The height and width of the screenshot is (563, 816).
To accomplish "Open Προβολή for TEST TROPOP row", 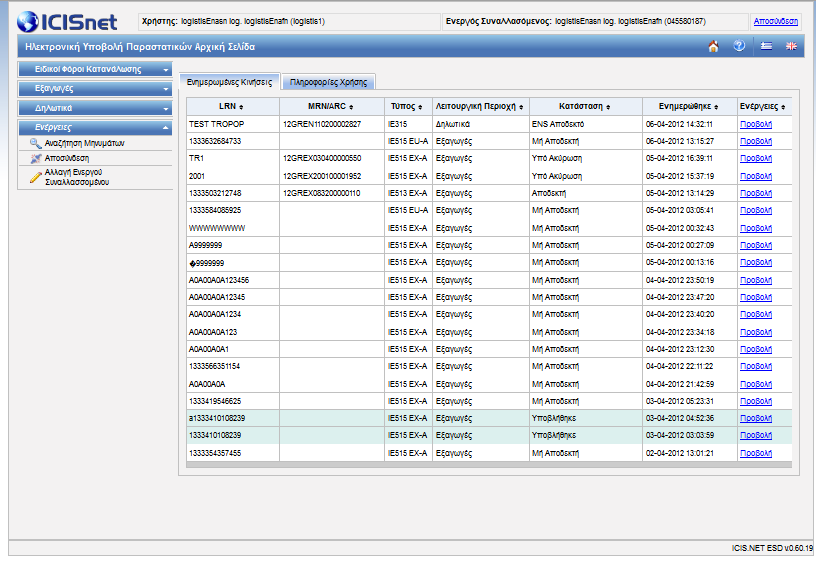I will coord(756,124).
